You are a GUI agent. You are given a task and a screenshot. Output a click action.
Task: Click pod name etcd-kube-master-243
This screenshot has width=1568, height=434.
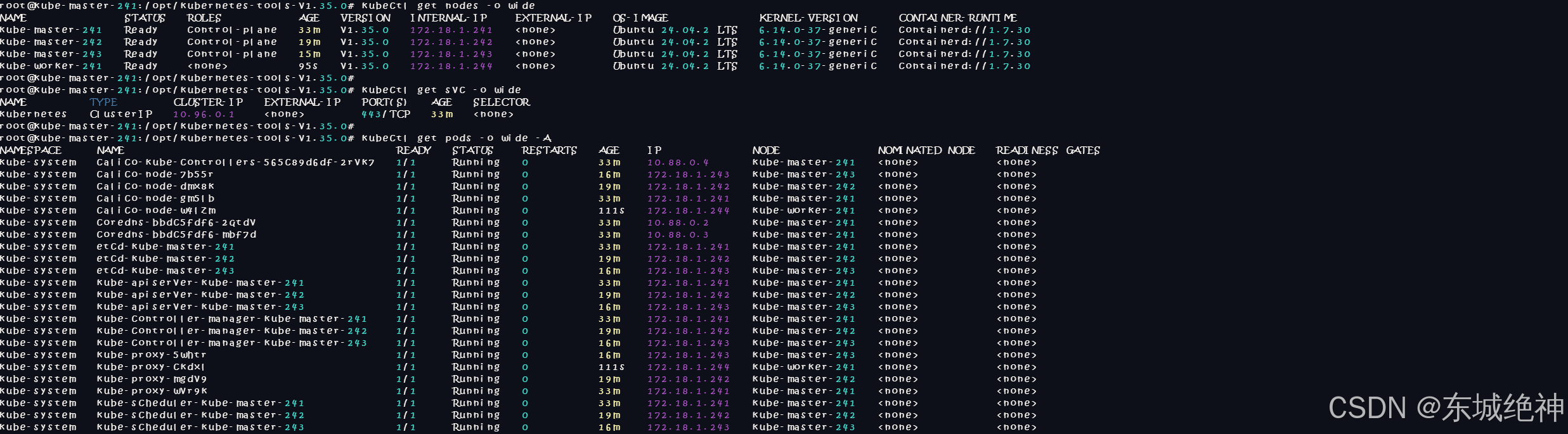165,271
